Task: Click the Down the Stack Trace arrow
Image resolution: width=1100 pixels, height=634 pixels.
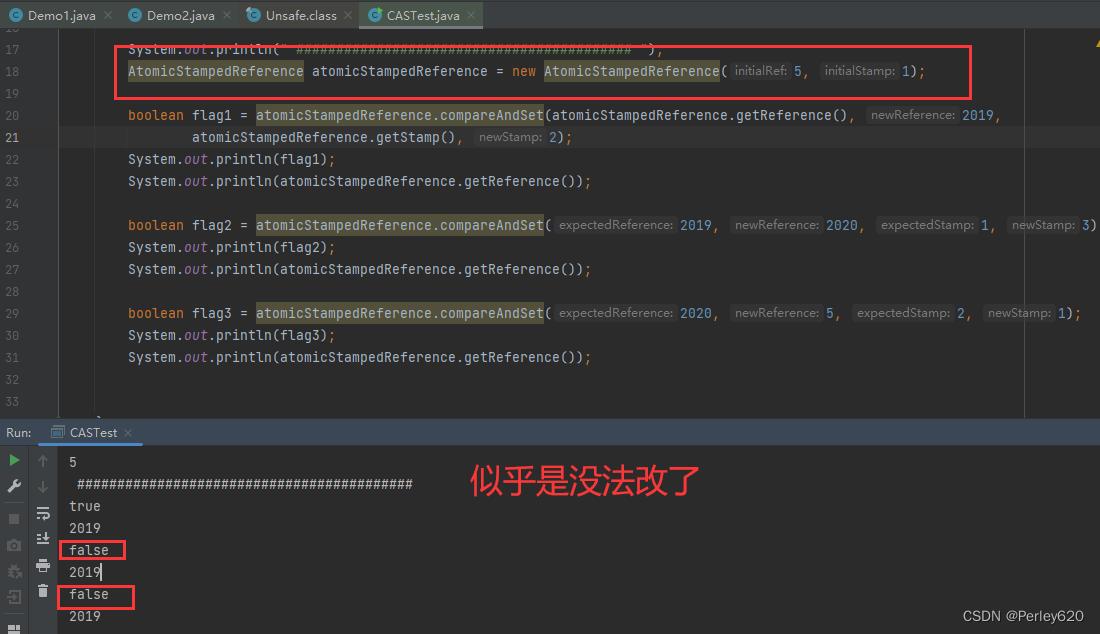Action: point(43,486)
